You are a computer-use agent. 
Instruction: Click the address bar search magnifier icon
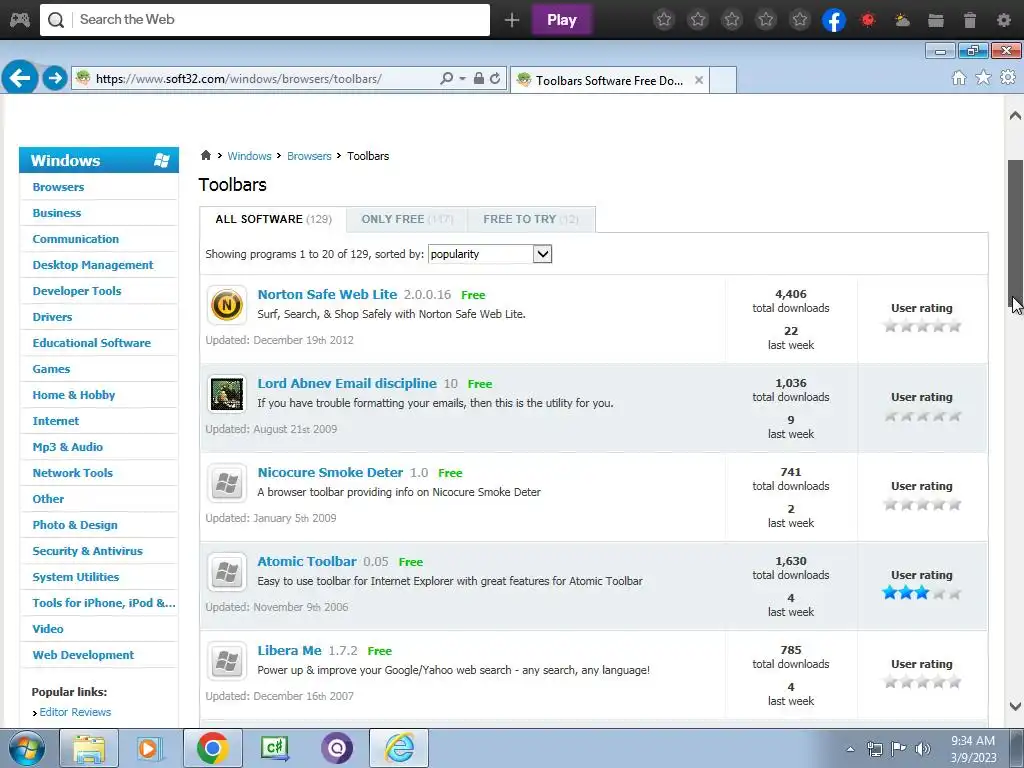point(447,78)
